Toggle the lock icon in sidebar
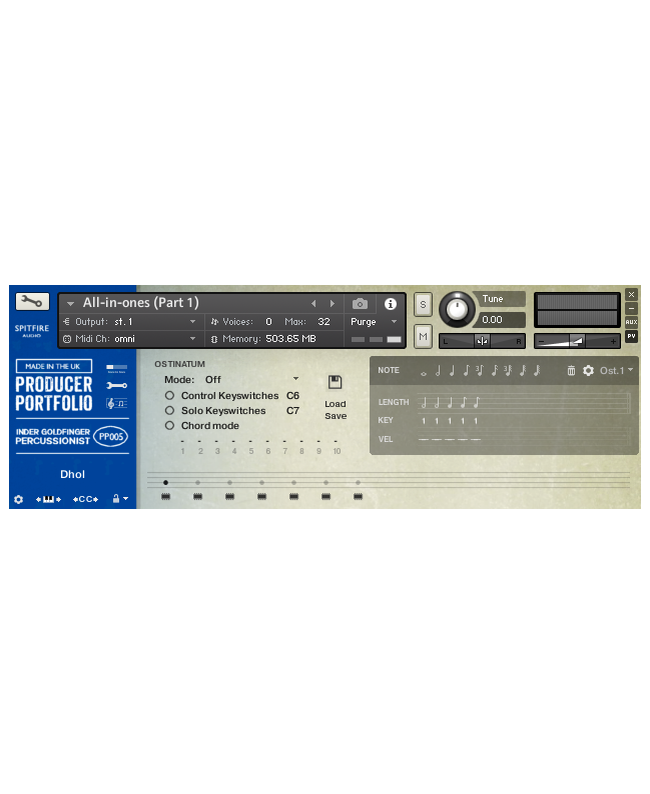The width and height of the screenshot is (650, 794). (x=116, y=499)
